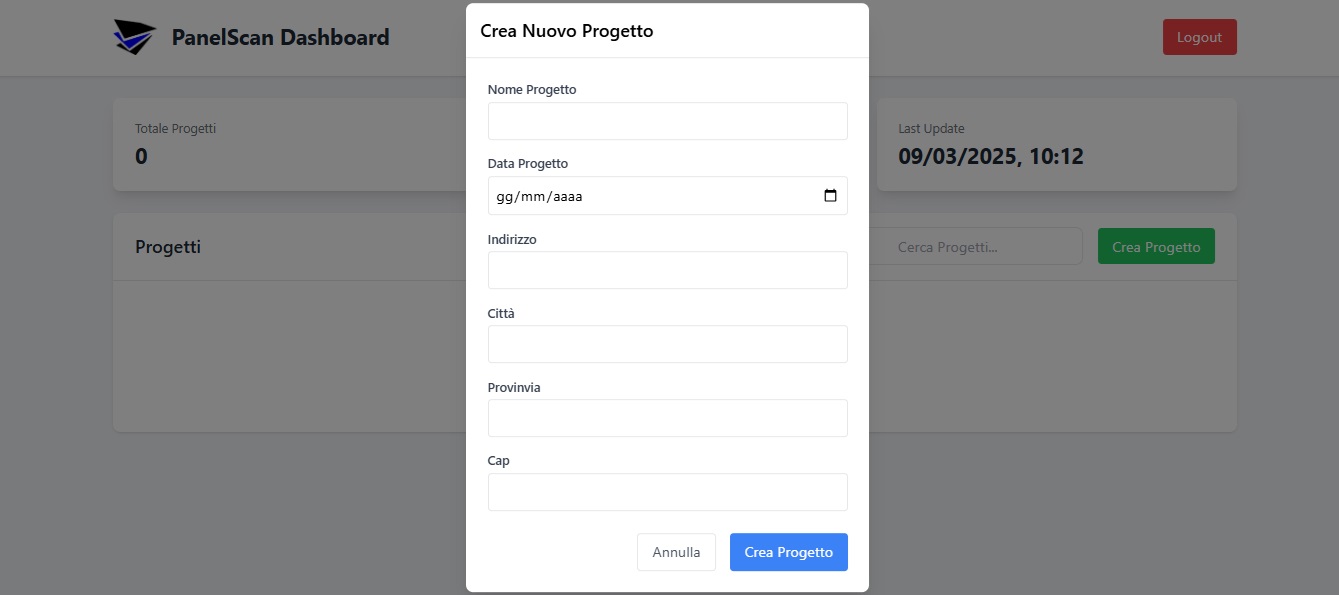Select the day 'gg' date segment

[505, 197]
